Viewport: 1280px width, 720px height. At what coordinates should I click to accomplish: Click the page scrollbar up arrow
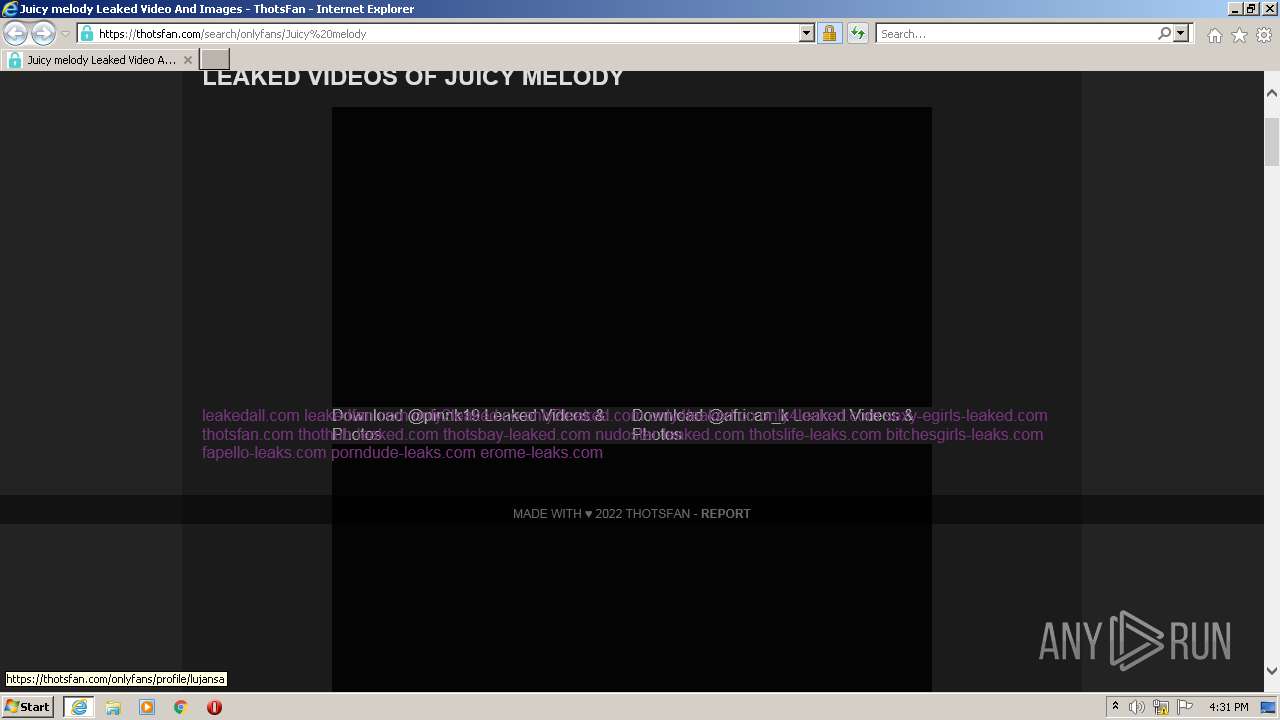(1272, 93)
